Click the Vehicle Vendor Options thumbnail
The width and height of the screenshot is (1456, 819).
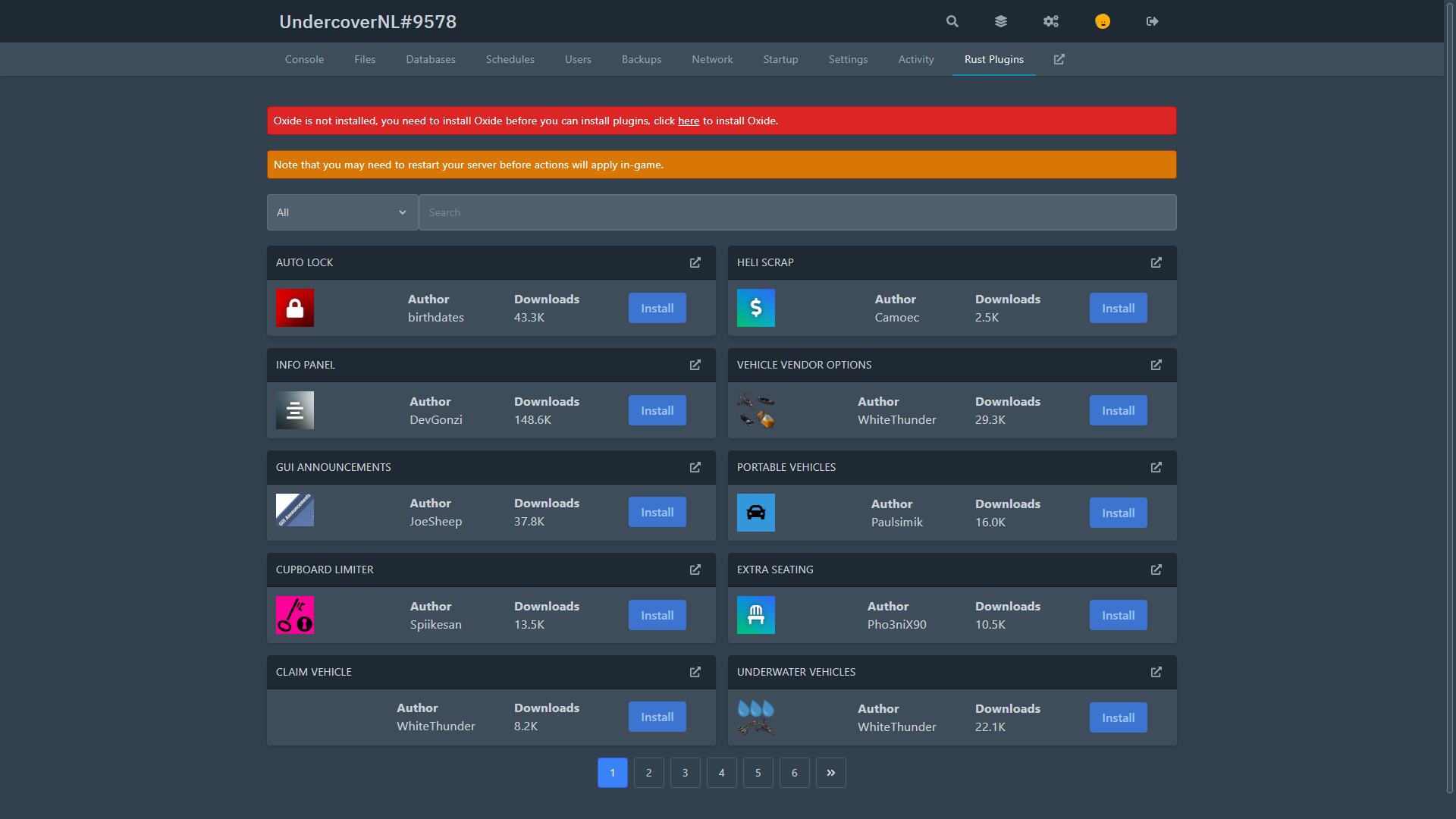click(756, 410)
